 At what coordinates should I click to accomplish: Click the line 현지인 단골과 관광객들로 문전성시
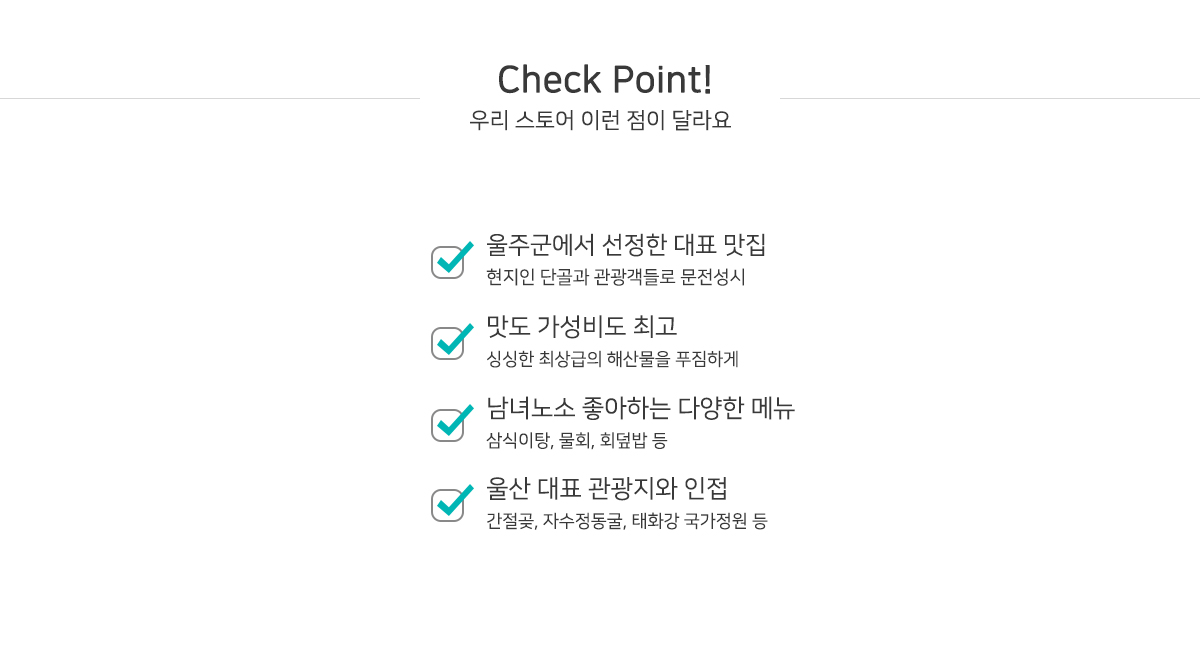616,277
